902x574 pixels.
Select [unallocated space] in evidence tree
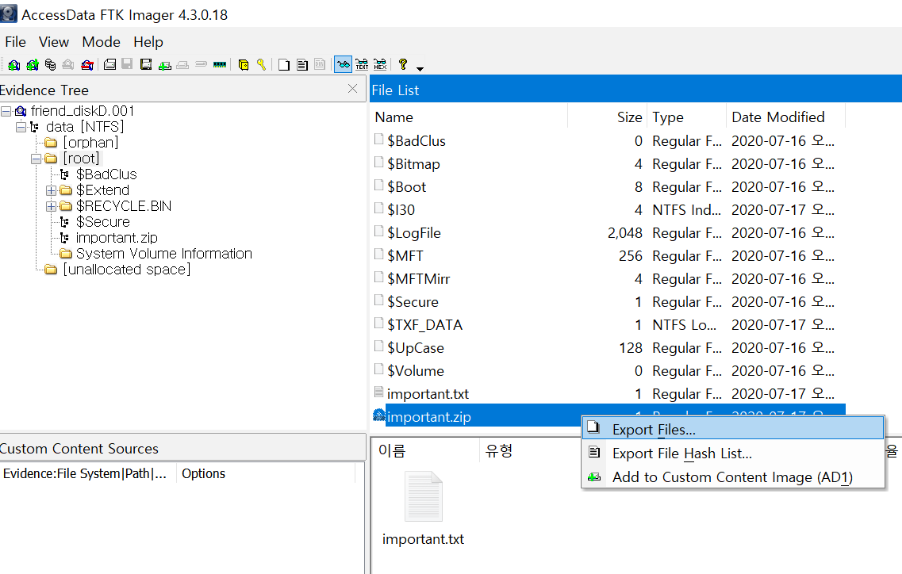click(127, 270)
